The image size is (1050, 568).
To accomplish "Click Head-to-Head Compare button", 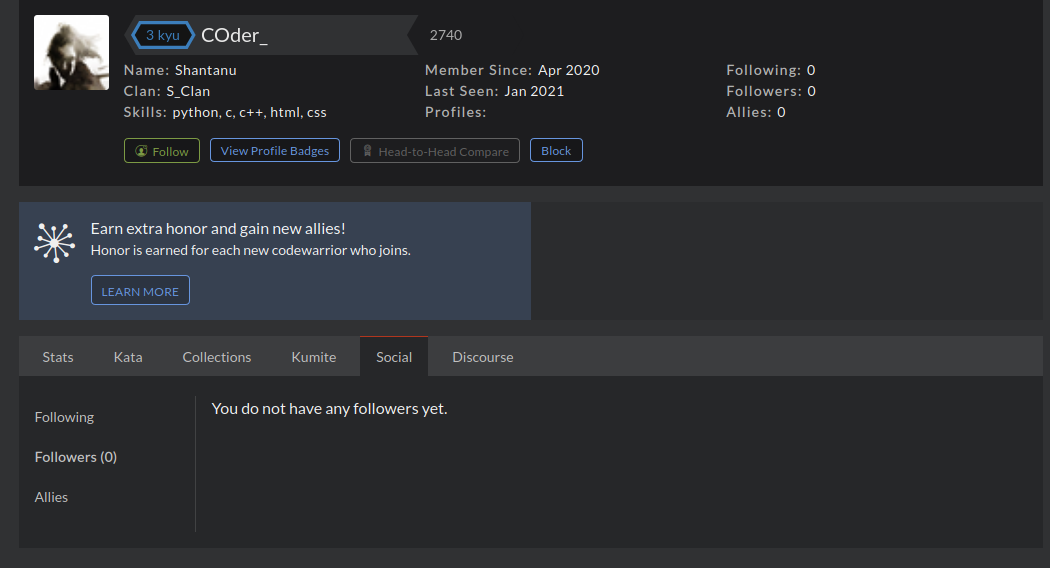I will click(435, 151).
